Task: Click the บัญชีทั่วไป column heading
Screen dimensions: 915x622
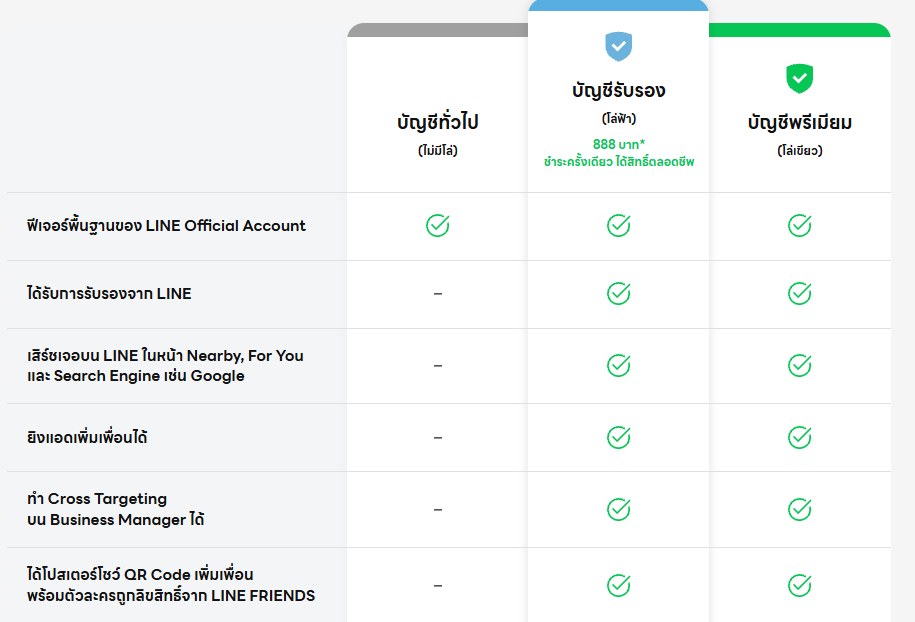Action: 438,121
